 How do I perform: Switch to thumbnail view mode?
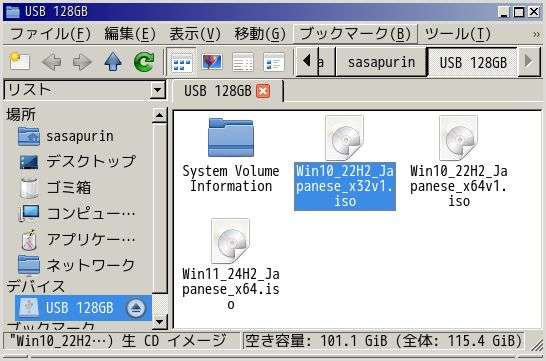(x=212, y=63)
